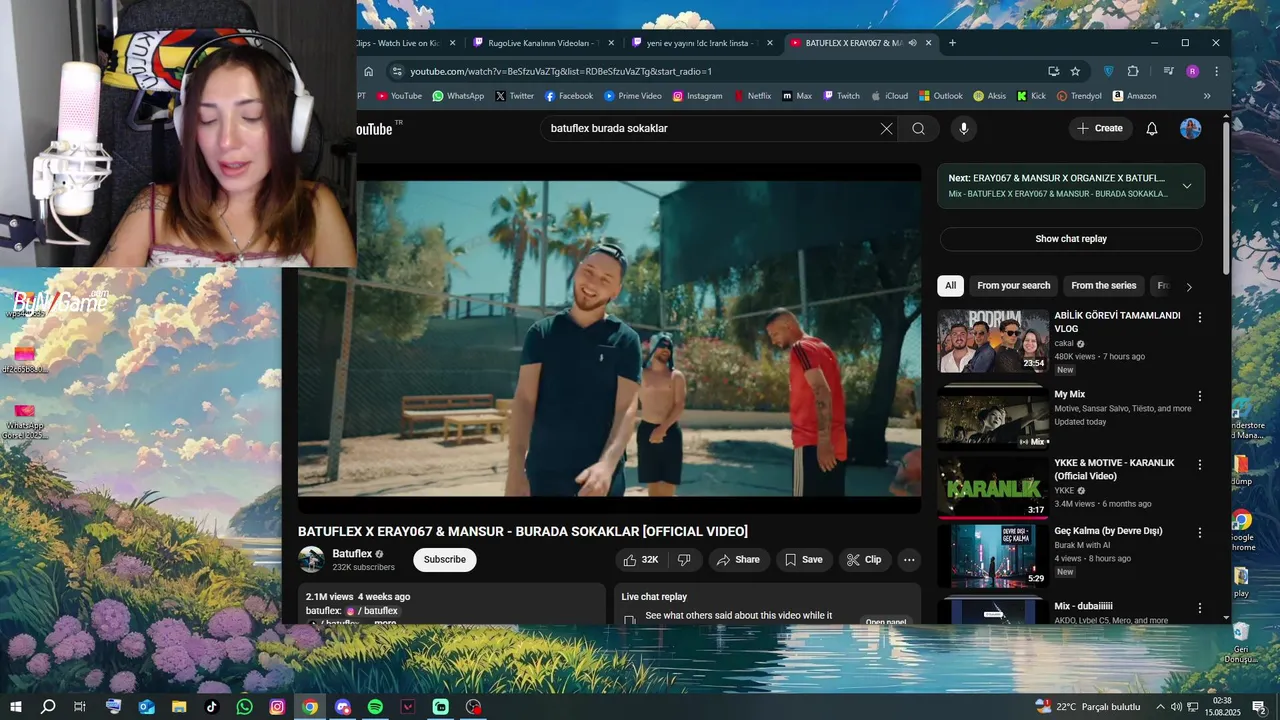1280x720 pixels.
Task: Click Show chat replay
Action: coord(1071,239)
